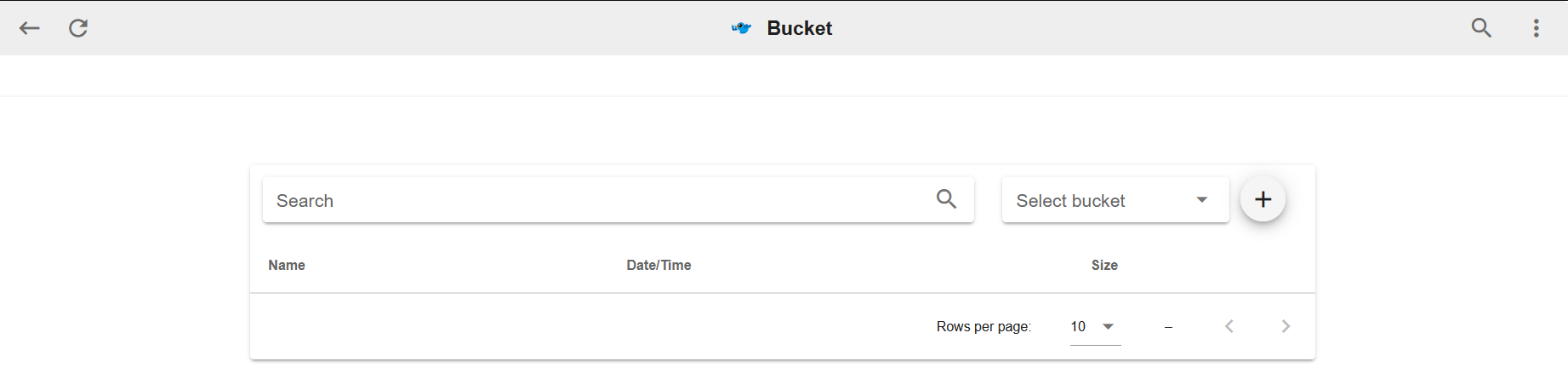Expand the Select bucket arrow
1568x373 pixels.
point(1201,200)
